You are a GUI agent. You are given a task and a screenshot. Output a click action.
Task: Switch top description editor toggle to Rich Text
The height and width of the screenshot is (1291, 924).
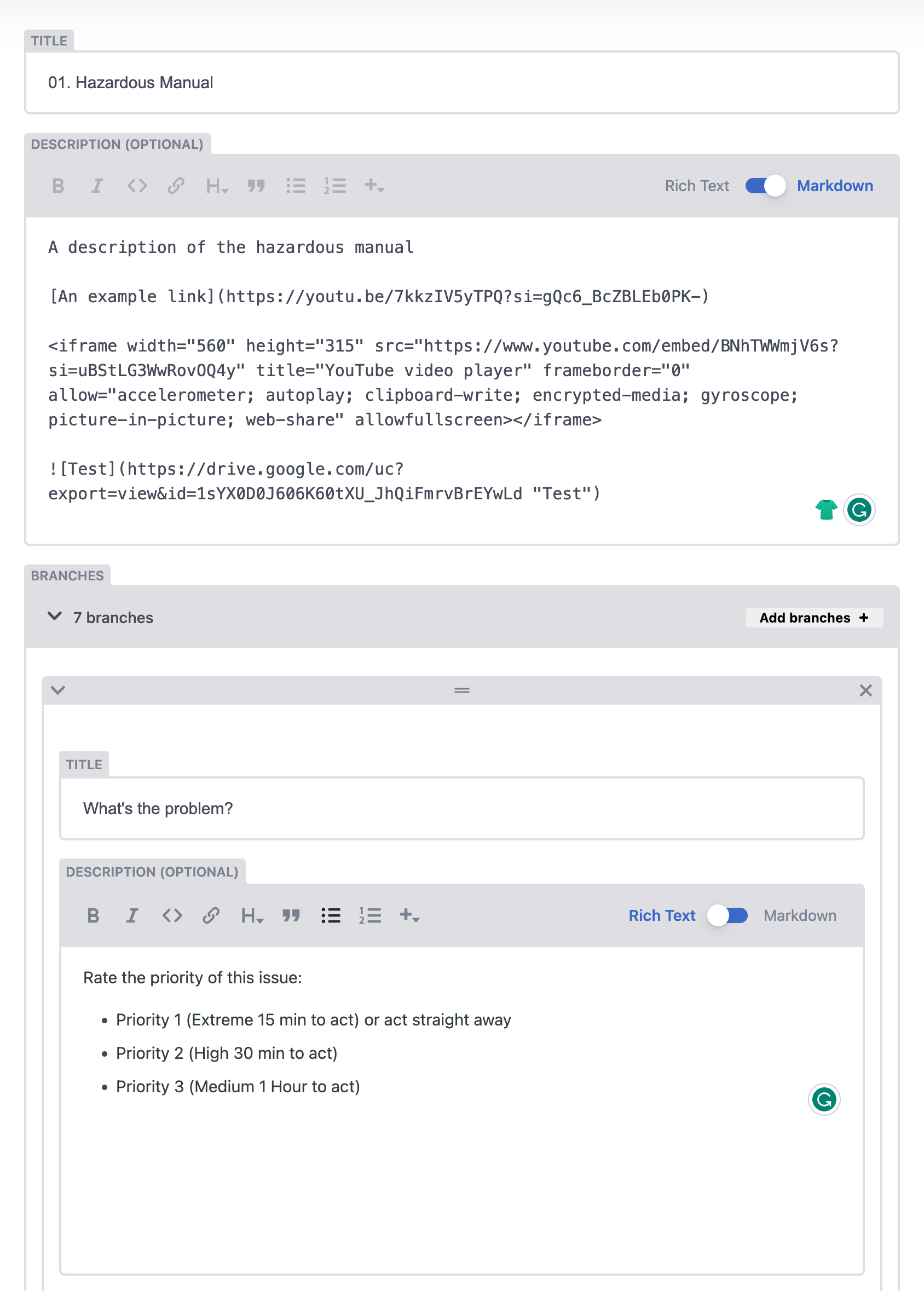[x=765, y=186]
